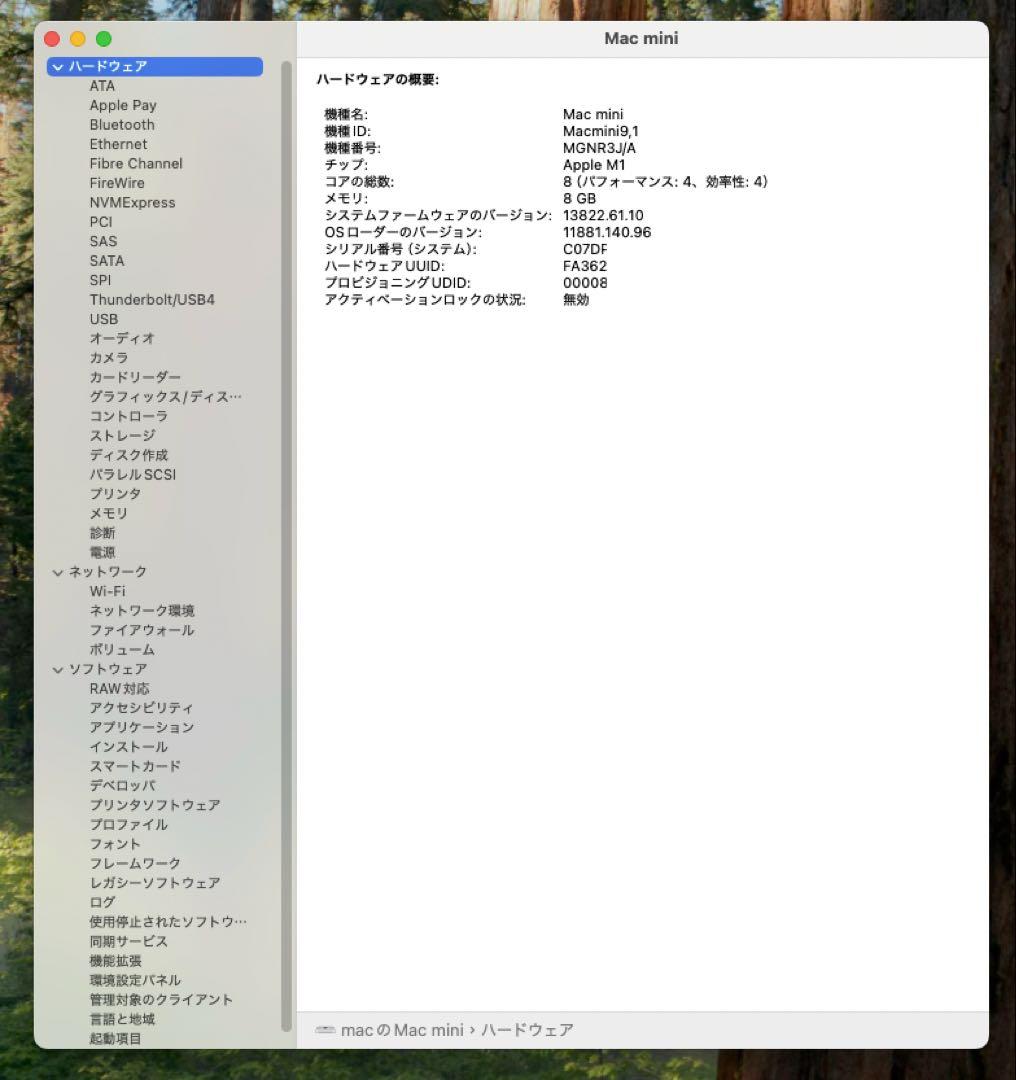Image resolution: width=1016 pixels, height=1080 pixels.
Task: Show Ethernet information
Action: click(x=118, y=144)
